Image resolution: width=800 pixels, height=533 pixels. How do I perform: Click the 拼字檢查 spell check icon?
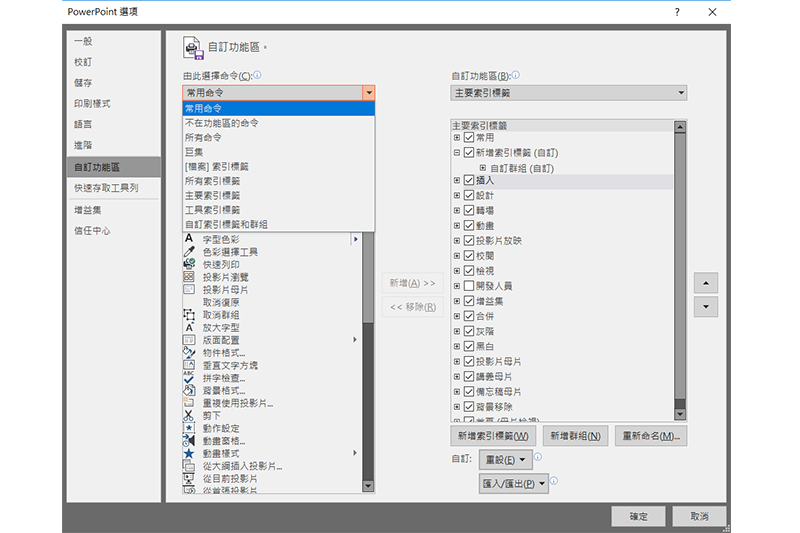(x=189, y=377)
